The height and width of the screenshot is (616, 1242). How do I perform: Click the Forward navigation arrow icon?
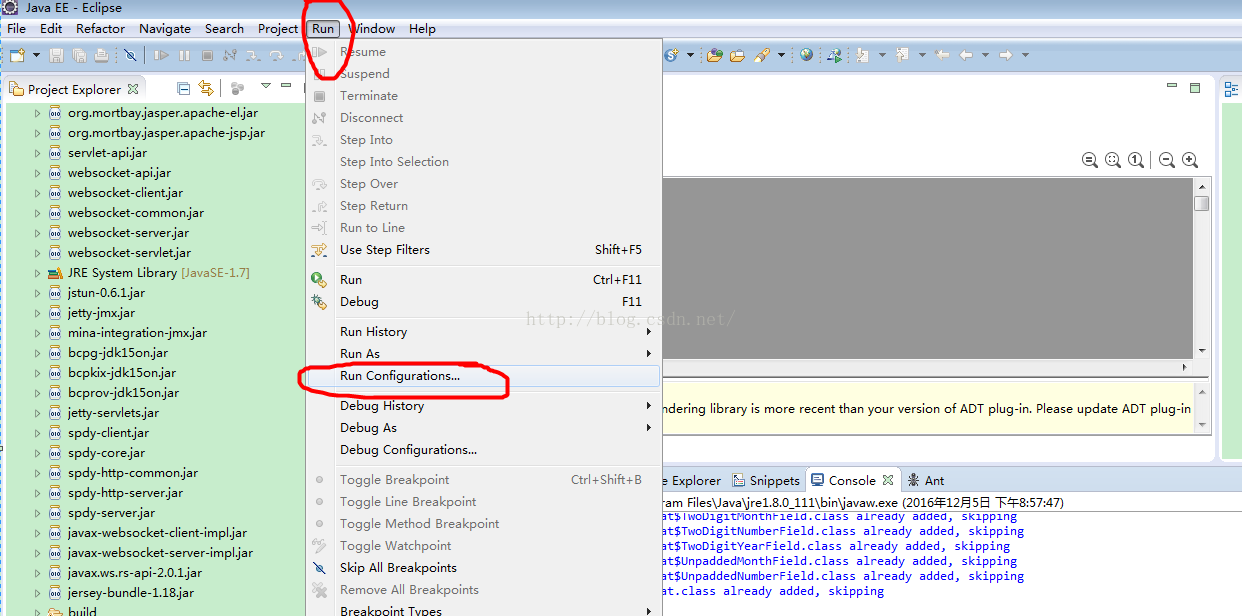click(1005, 55)
